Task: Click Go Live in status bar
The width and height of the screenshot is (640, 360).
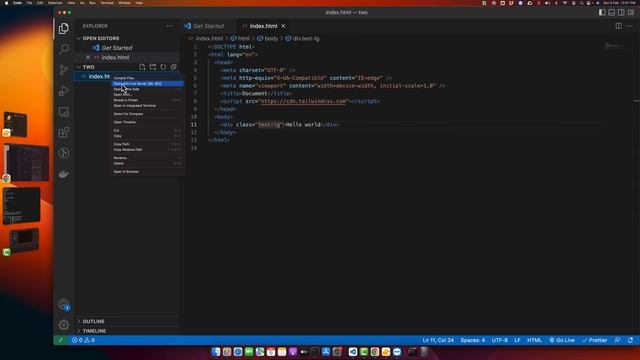Action: [x=562, y=340]
